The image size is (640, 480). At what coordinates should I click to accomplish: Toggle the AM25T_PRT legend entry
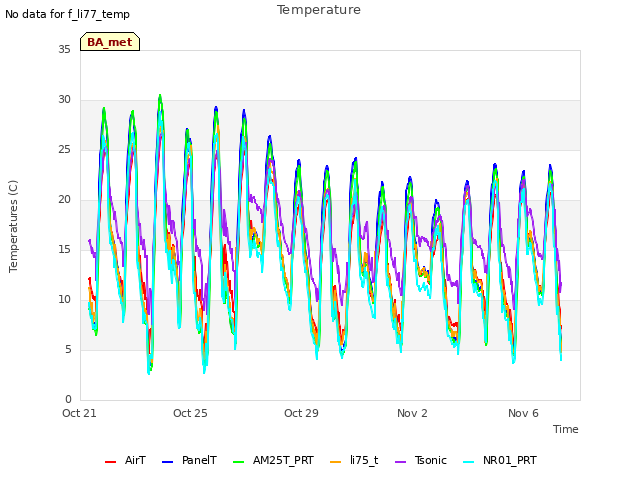point(273,460)
